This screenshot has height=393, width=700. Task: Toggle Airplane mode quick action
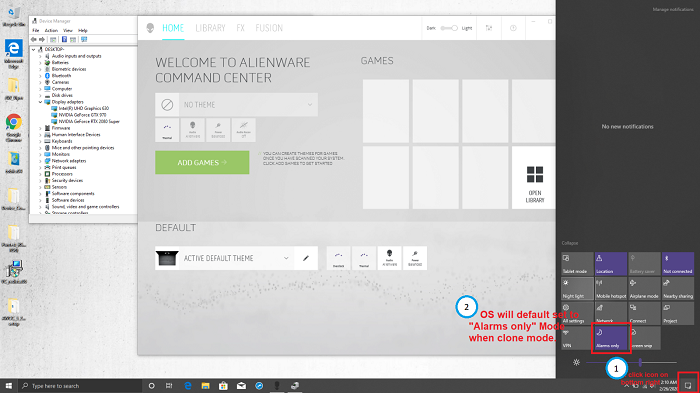pyautogui.click(x=644, y=288)
